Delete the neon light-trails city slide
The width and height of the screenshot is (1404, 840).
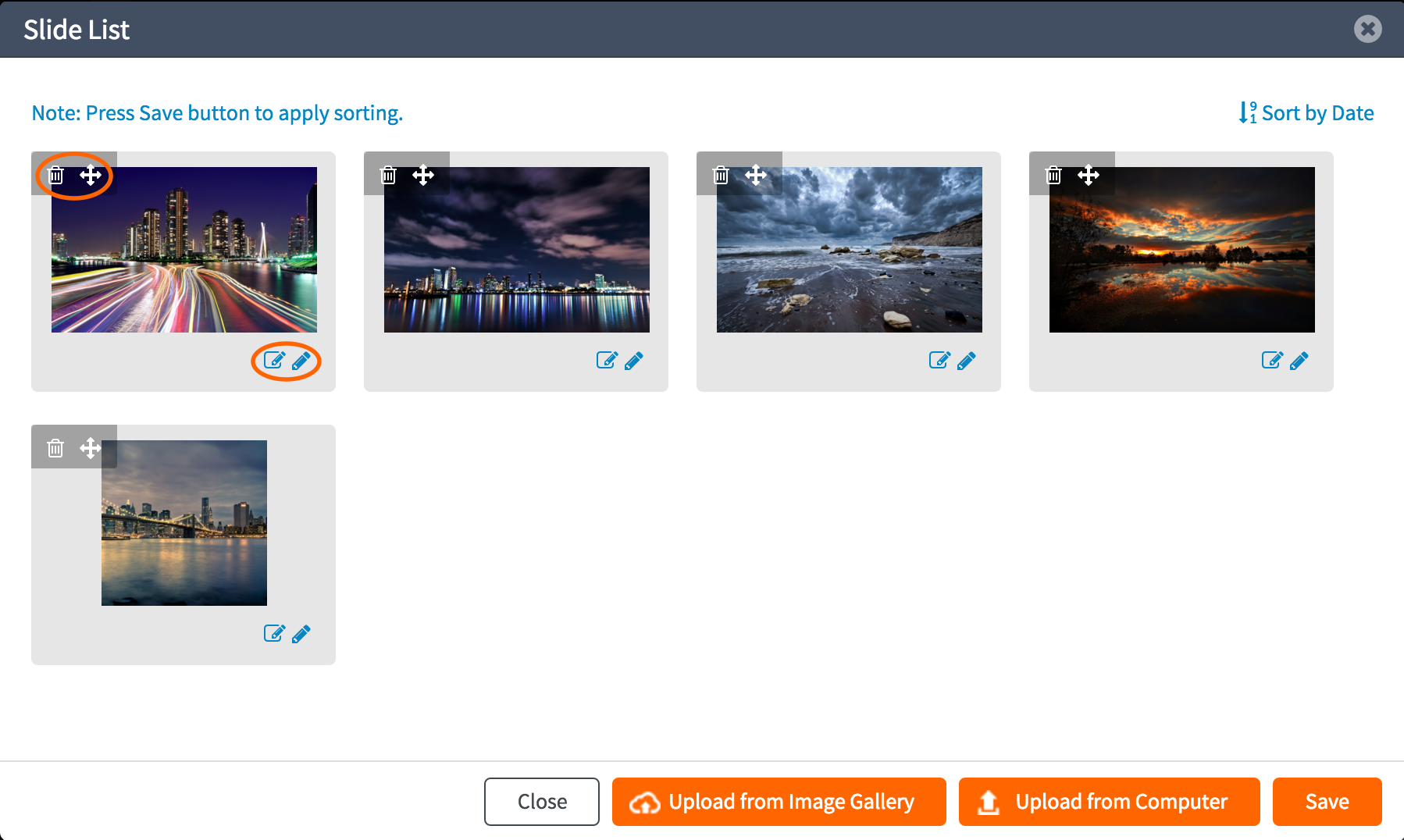pyautogui.click(x=55, y=175)
